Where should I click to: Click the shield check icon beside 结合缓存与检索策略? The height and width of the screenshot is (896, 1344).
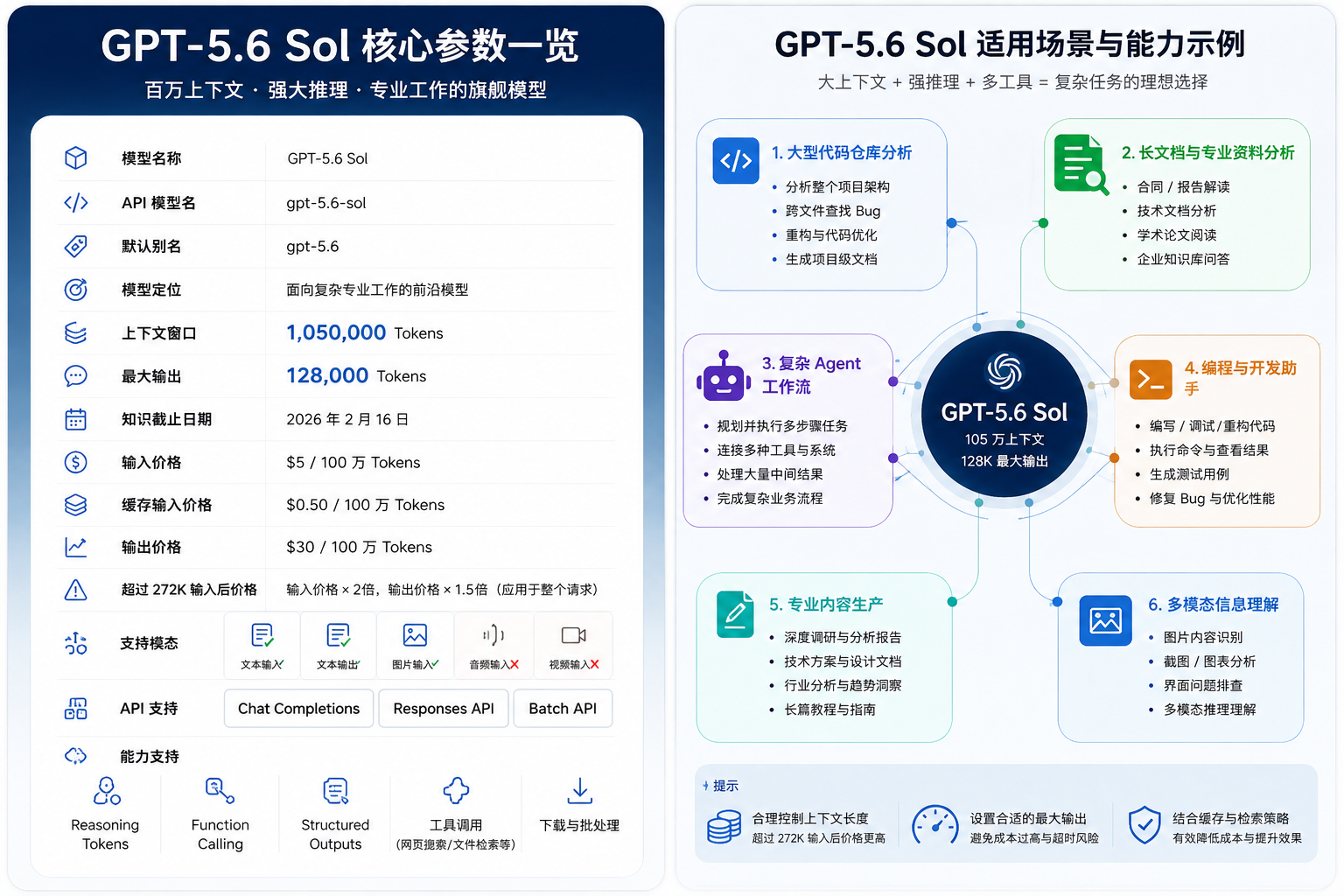coord(1144,825)
